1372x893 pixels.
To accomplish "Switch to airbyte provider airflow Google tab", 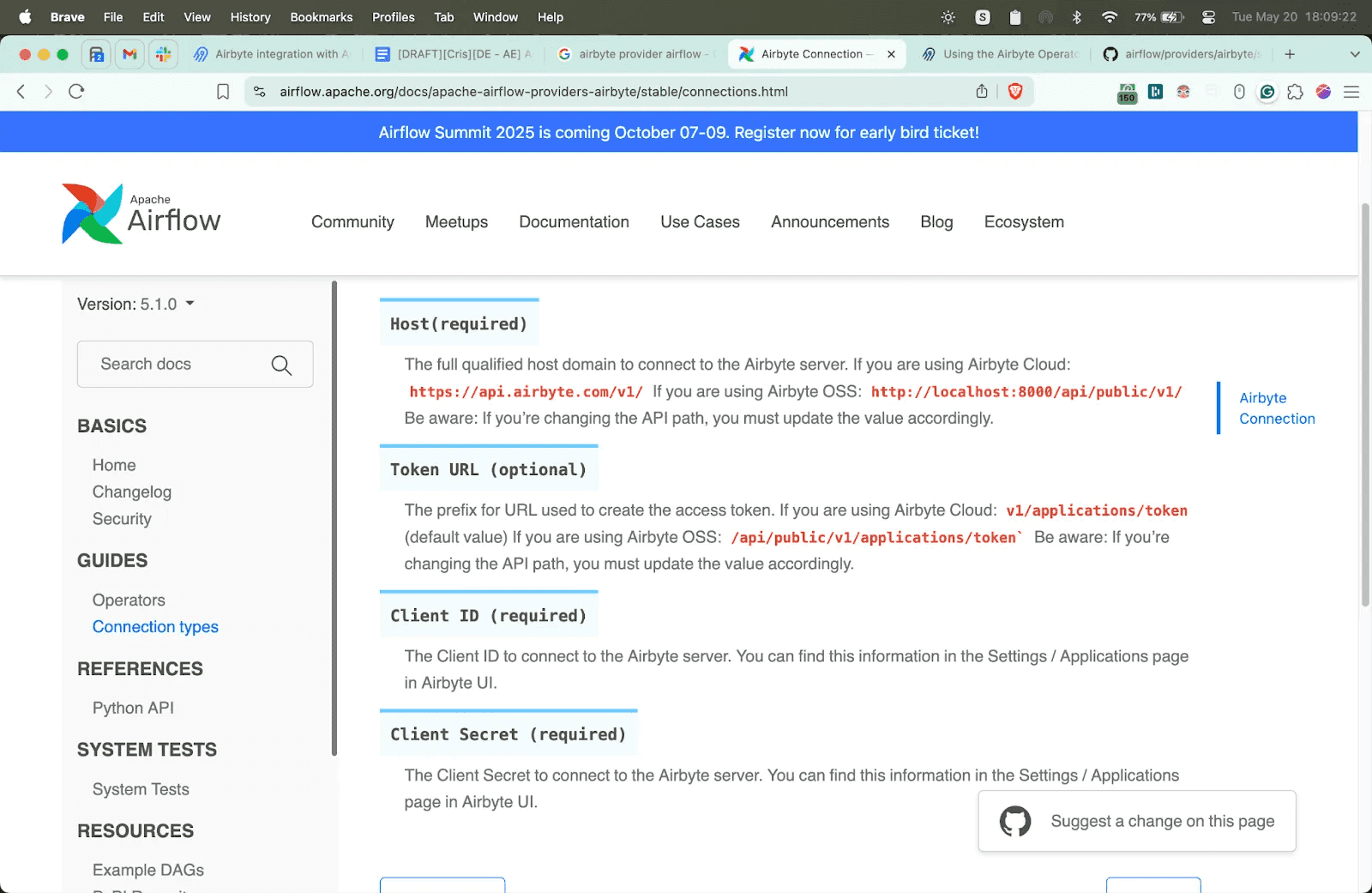I will pos(635,54).
